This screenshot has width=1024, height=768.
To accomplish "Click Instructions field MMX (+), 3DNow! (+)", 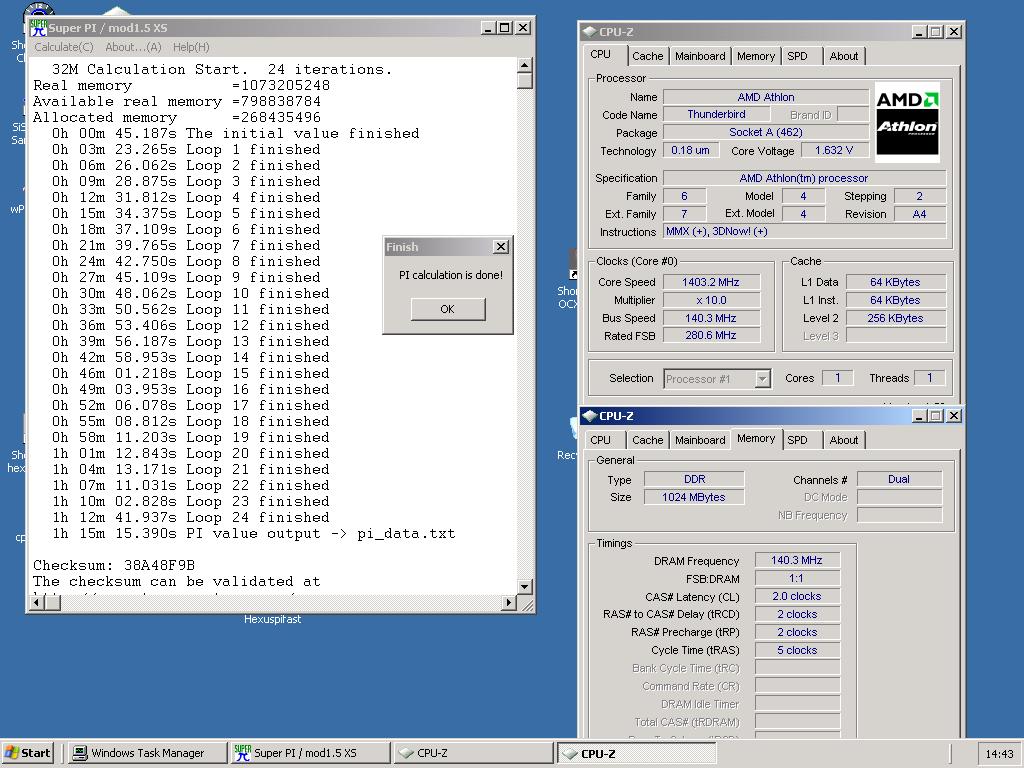I will click(805, 231).
